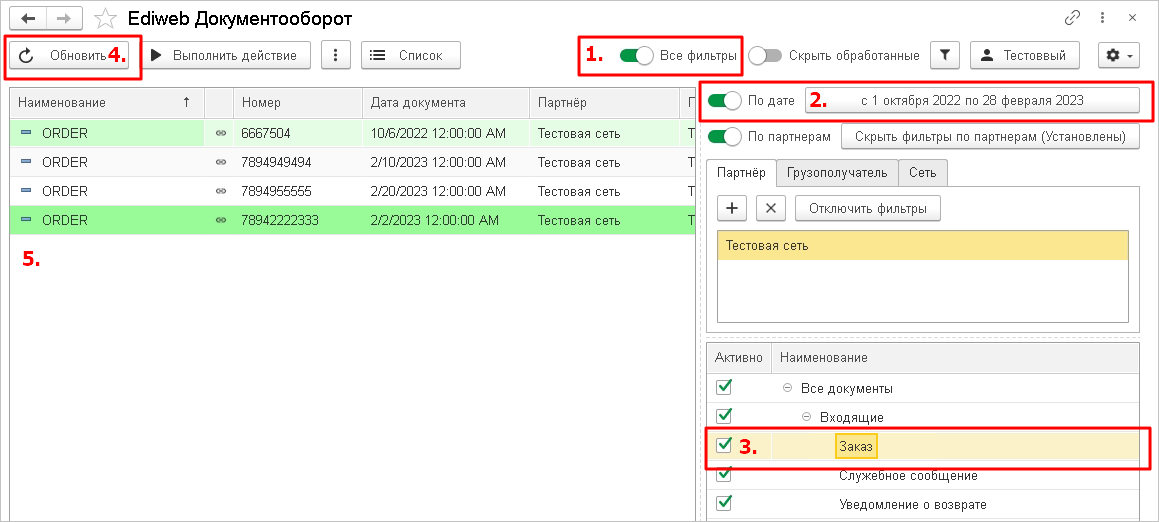Click 'Отключить фильтры' button
Screen dimensions: 1159x522
click(x=867, y=208)
